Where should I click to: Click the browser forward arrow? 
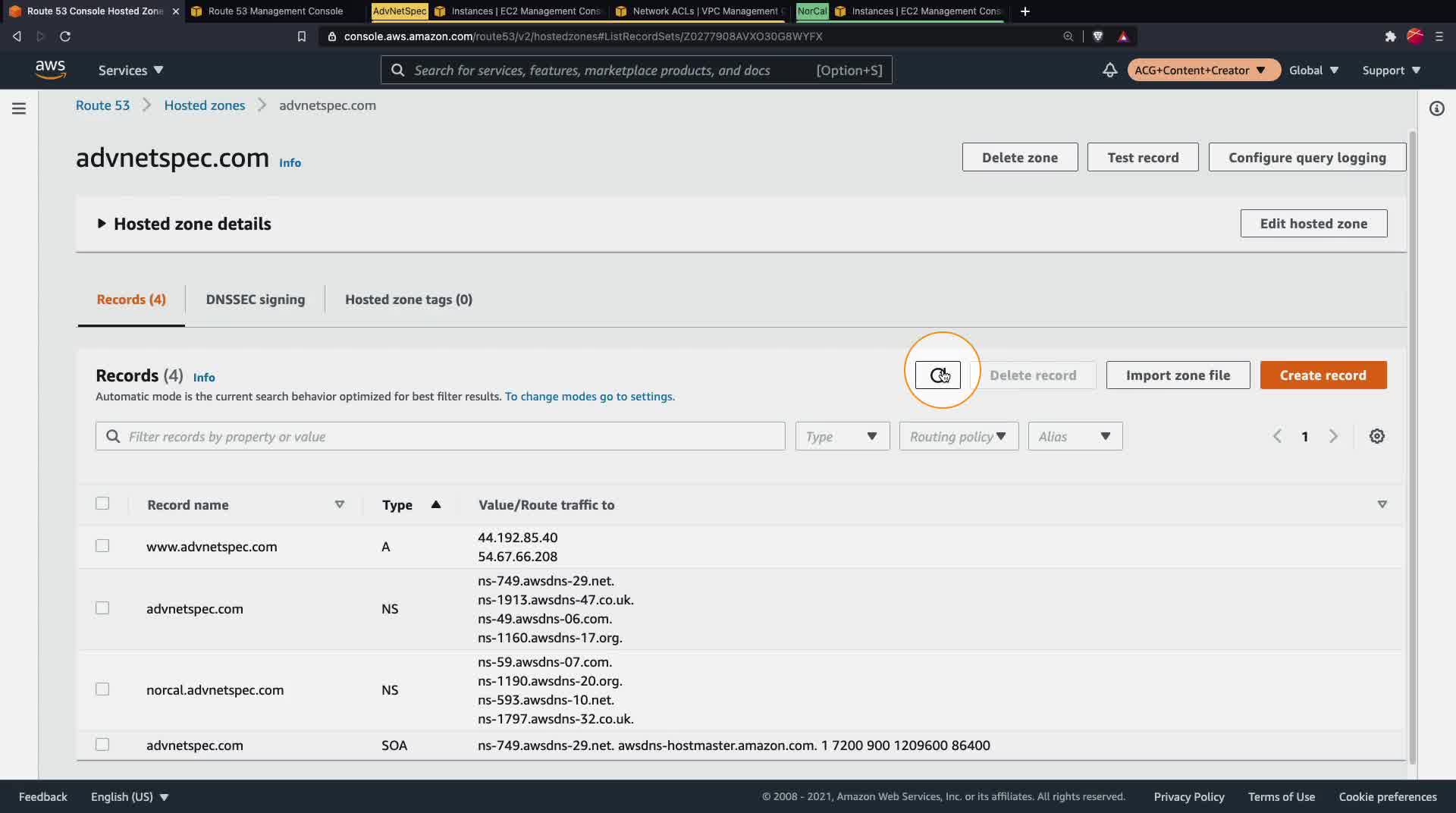coord(41,36)
